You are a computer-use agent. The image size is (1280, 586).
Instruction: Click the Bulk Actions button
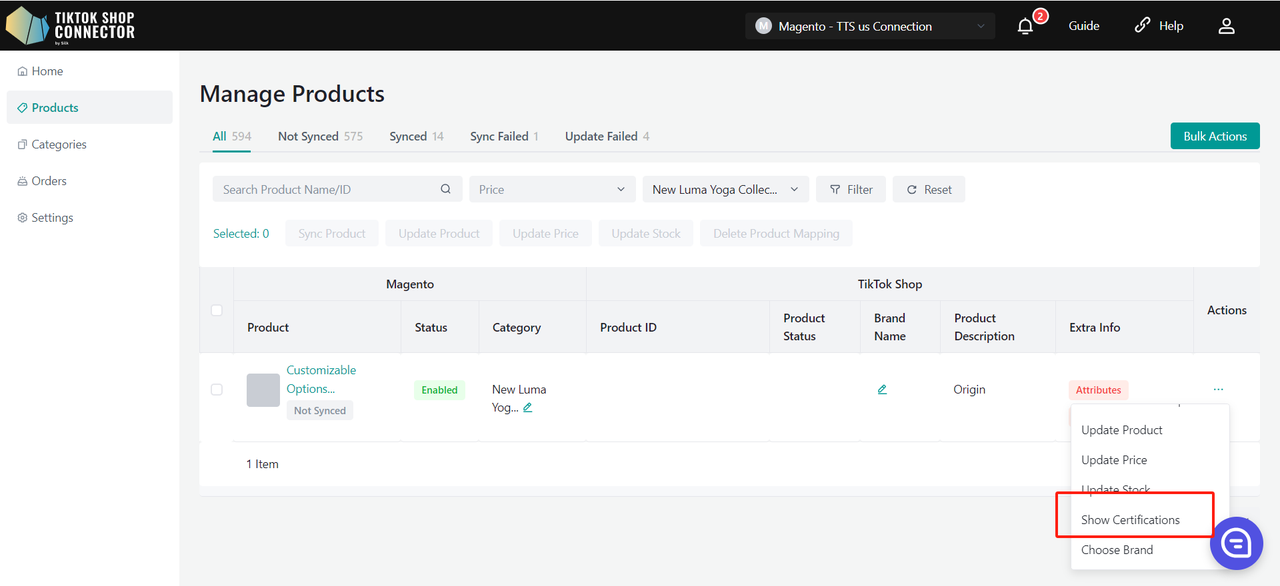point(1214,137)
